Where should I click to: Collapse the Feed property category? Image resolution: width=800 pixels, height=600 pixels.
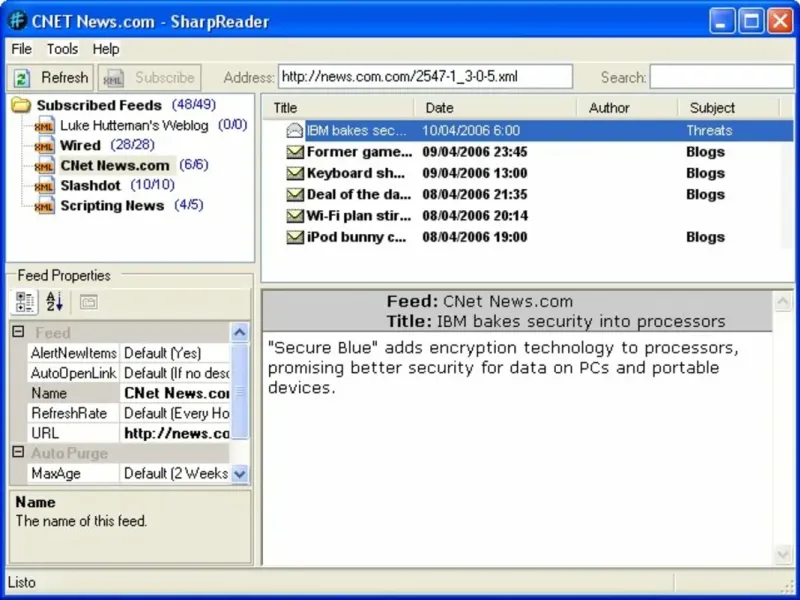(18, 332)
